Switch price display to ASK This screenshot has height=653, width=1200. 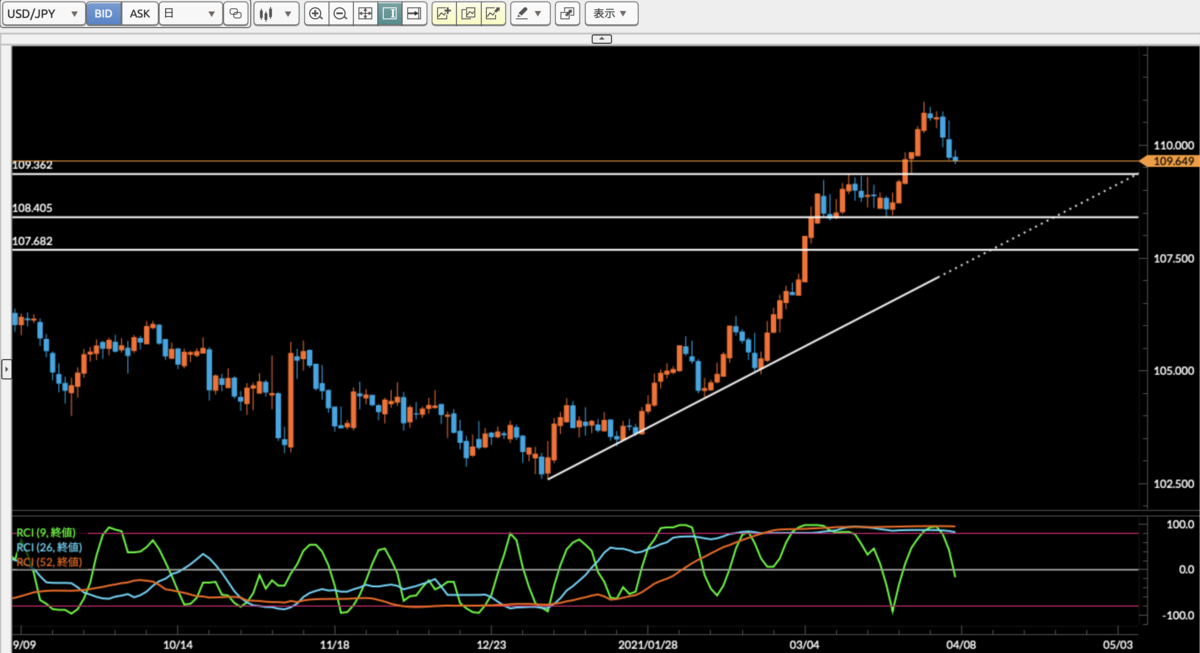point(141,14)
